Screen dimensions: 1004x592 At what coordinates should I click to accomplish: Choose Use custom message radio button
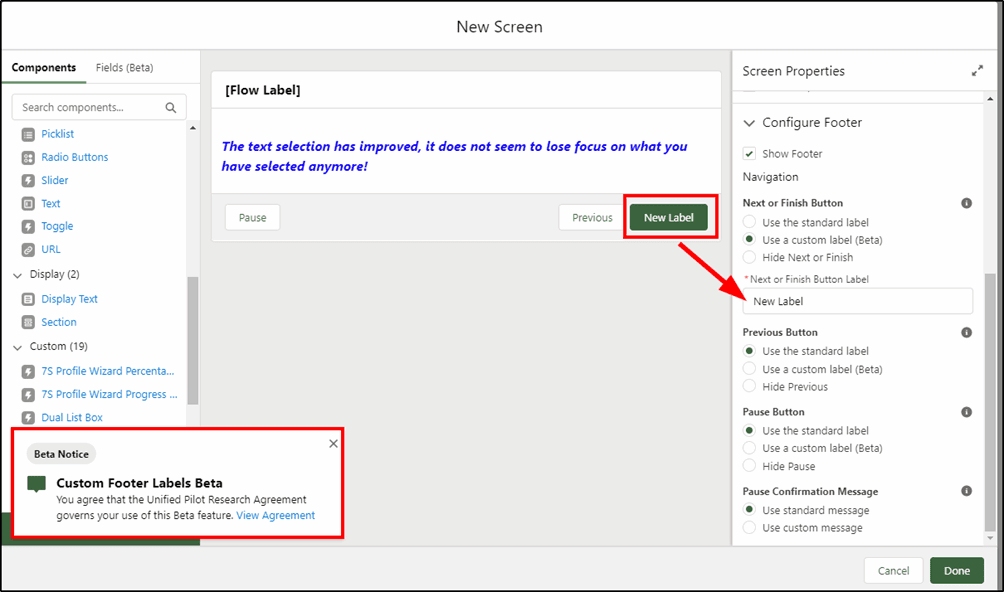[x=749, y=528]
